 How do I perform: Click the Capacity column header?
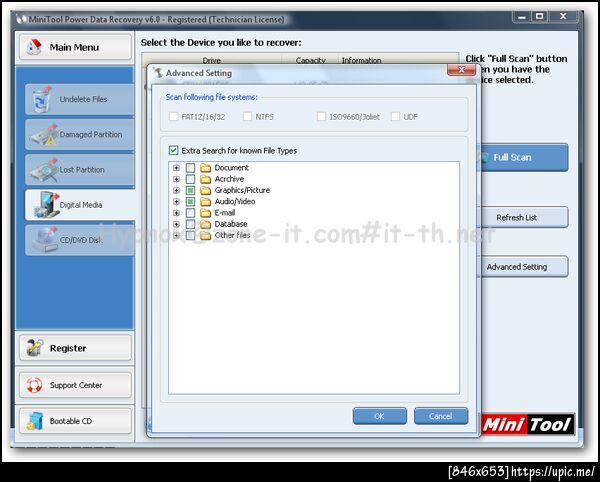[310, 60]
